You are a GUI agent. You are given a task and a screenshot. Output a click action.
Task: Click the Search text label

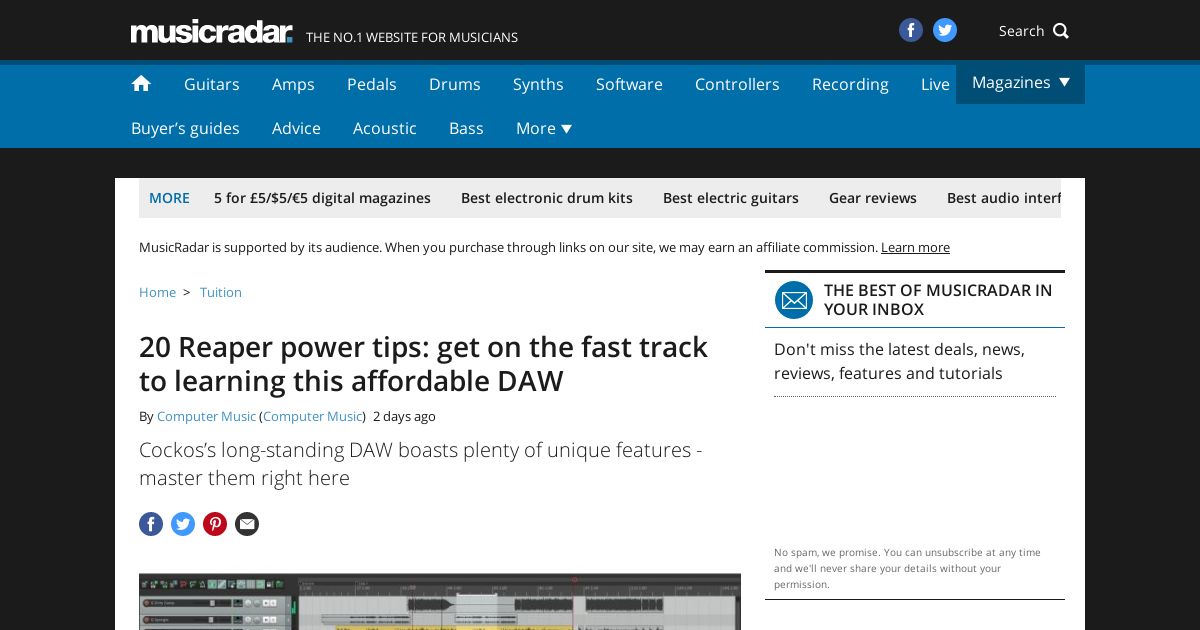point(1021,31)
